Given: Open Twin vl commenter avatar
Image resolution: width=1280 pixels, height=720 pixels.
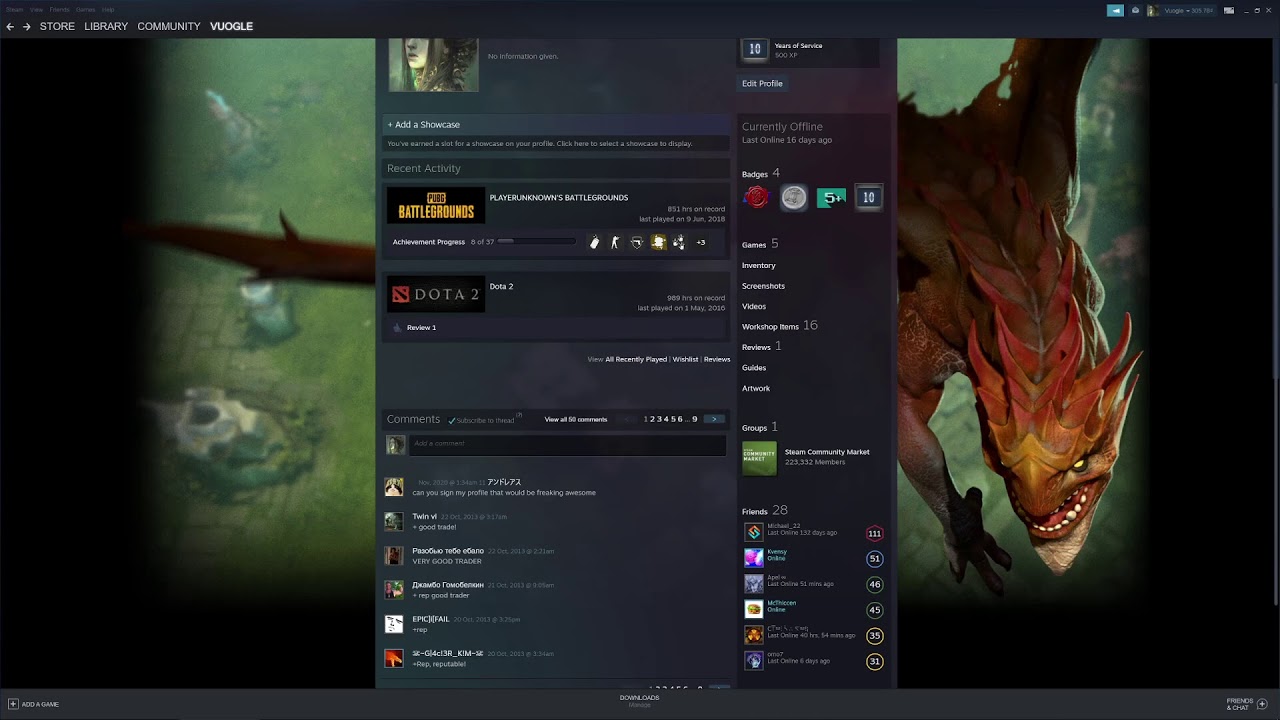Looking at the screenshot, I should point(394,521).
